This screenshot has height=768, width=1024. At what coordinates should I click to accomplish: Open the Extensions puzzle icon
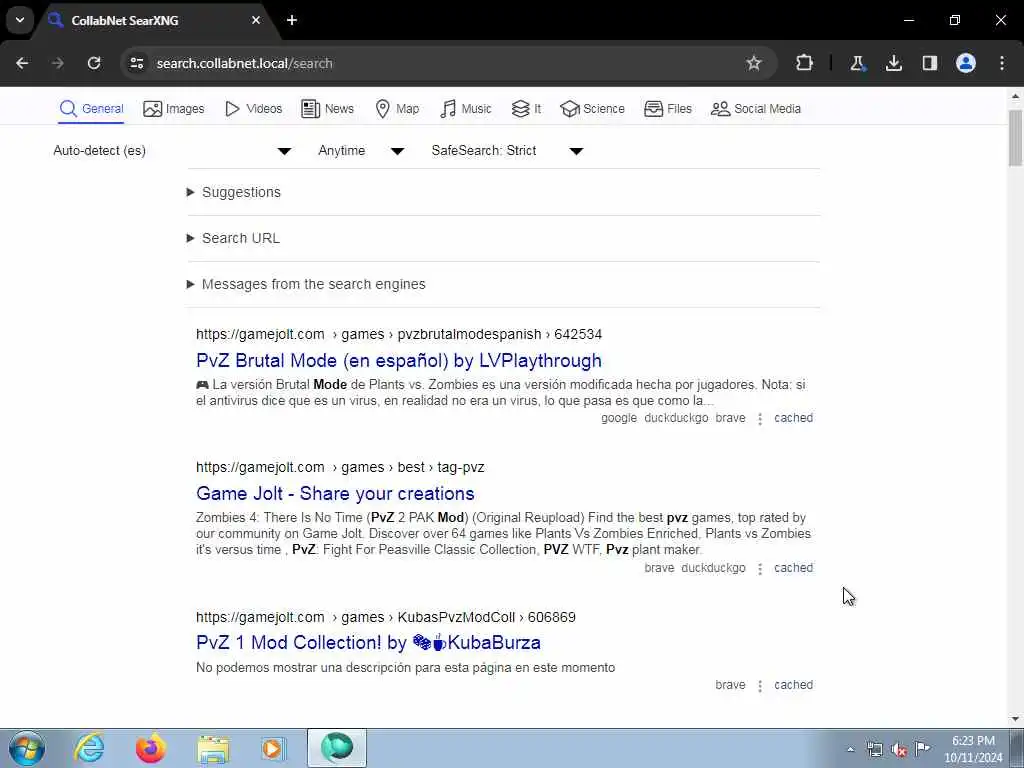pyautogui.click(x=805, y=63)
